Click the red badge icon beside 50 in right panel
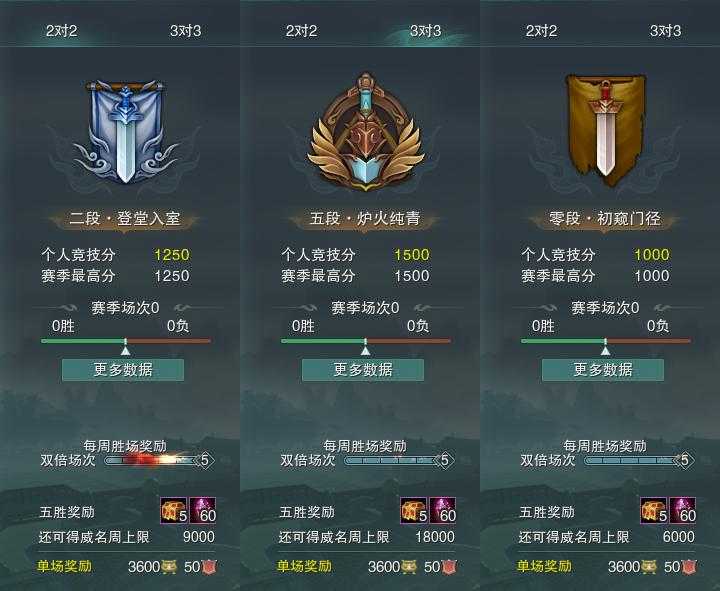The height and width of the screenshot is (591, 720). coord(689,567)
